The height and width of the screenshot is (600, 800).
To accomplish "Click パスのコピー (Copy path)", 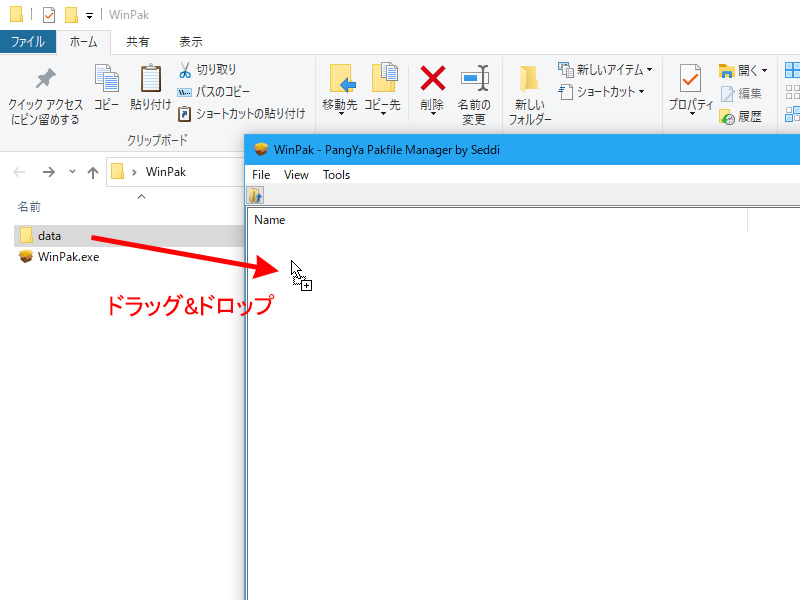I will click(213, 92).
